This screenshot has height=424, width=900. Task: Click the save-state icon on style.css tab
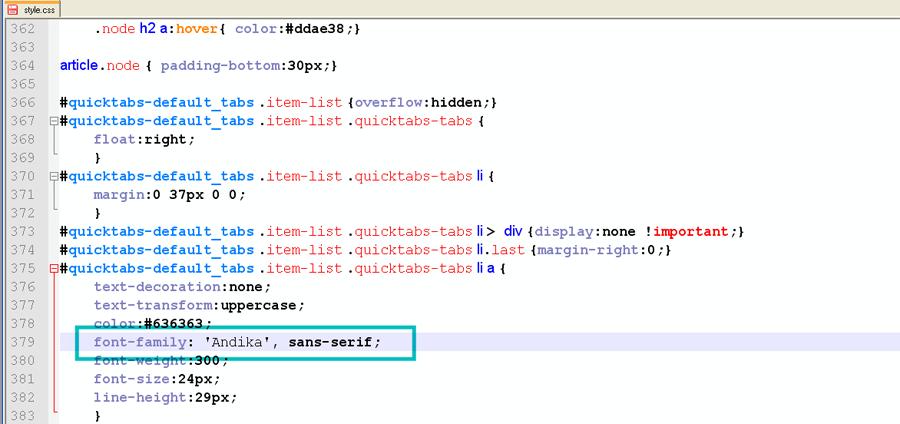12,9
